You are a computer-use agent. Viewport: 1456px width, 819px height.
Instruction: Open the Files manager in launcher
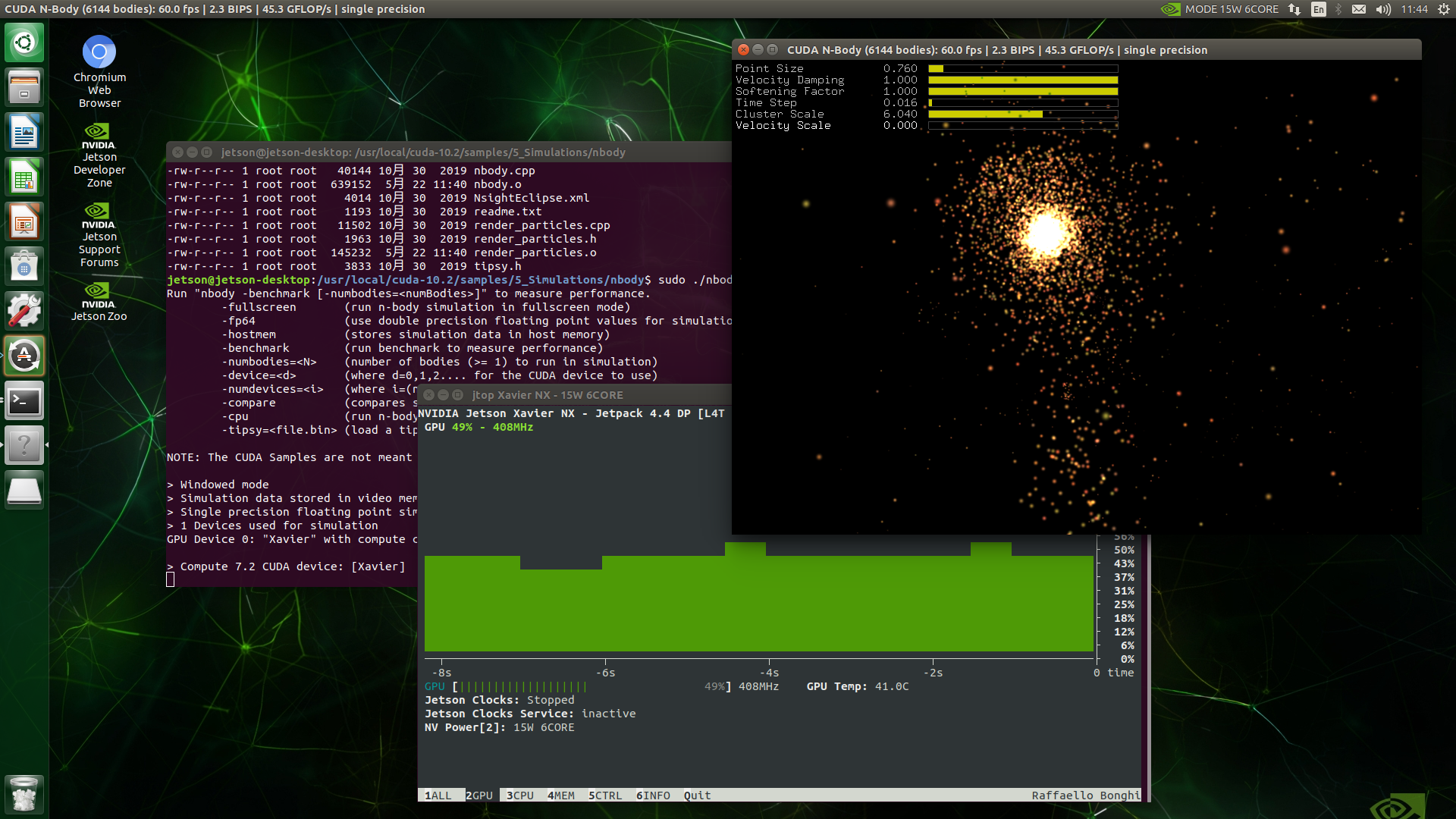pyautogui.click(x=24, y=86)
